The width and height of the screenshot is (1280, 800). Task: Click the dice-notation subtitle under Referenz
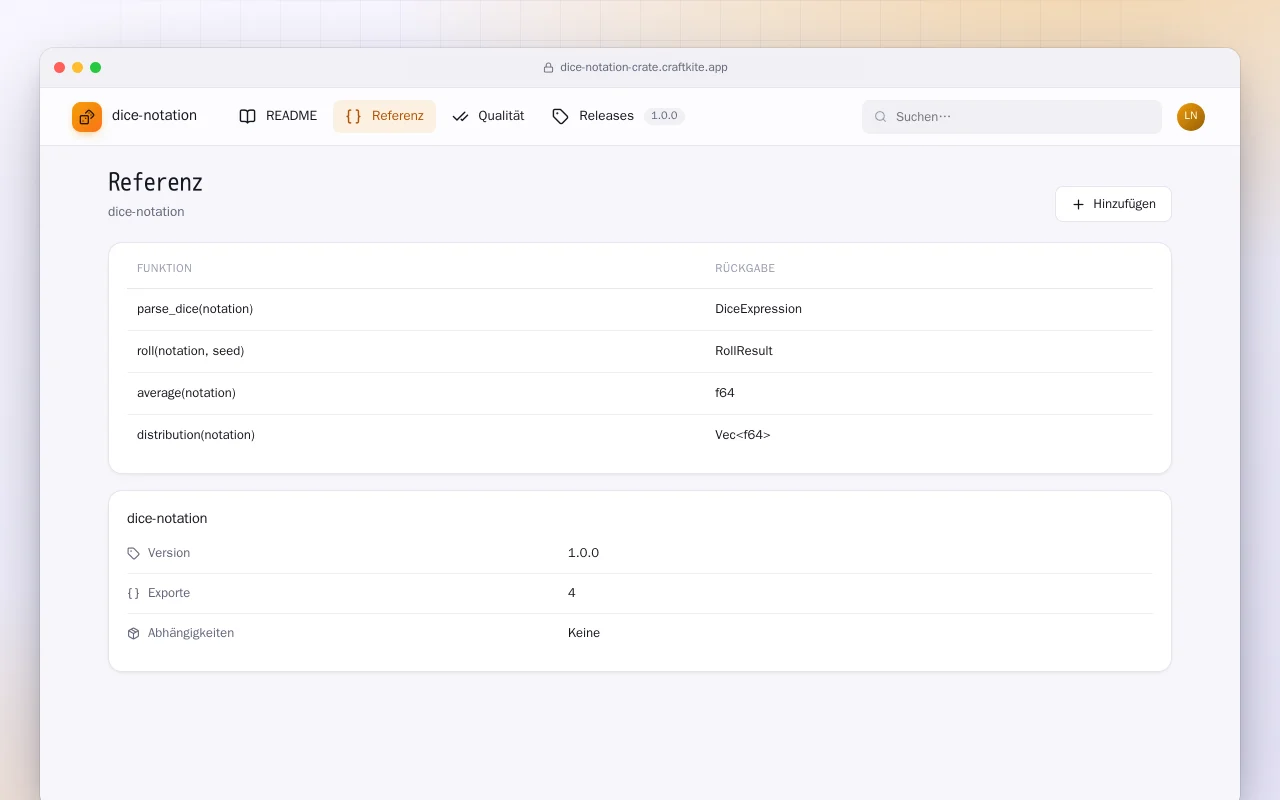[146, 212]
